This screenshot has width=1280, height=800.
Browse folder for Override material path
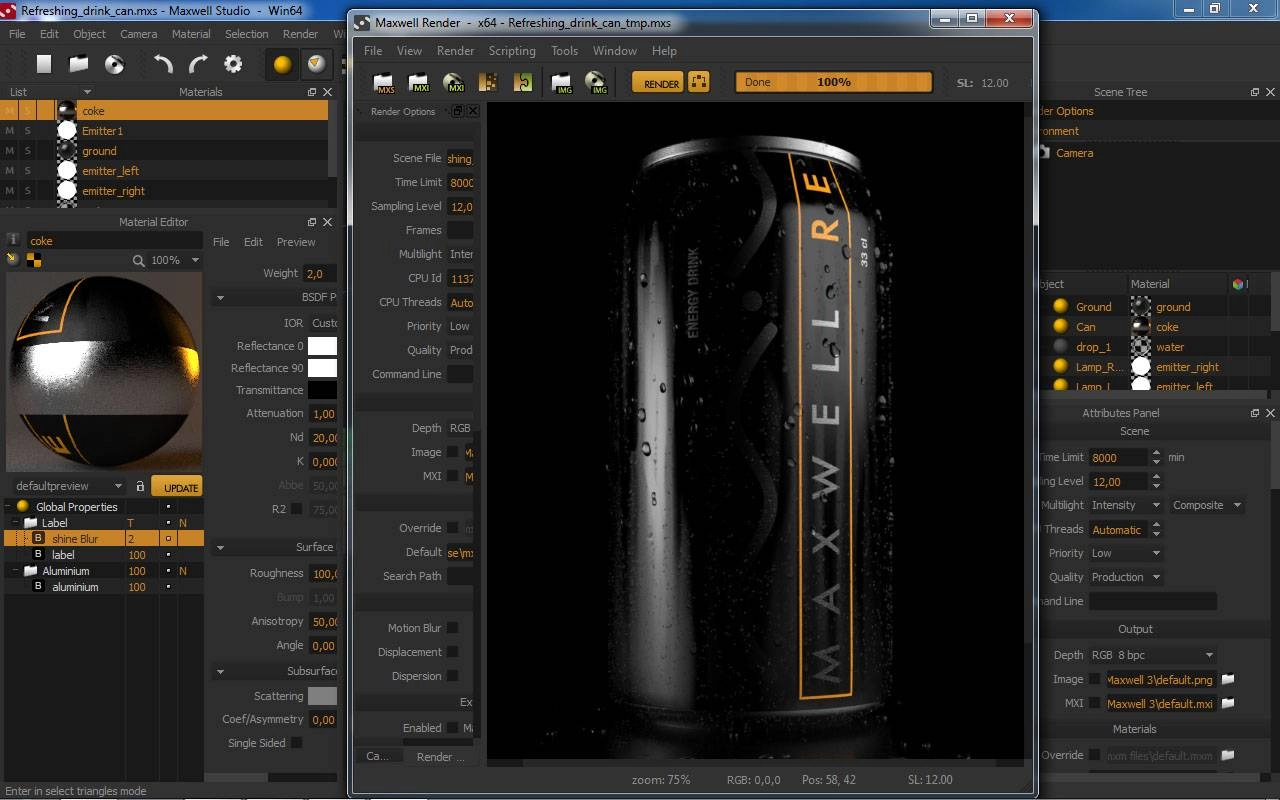click(1228, 755)
